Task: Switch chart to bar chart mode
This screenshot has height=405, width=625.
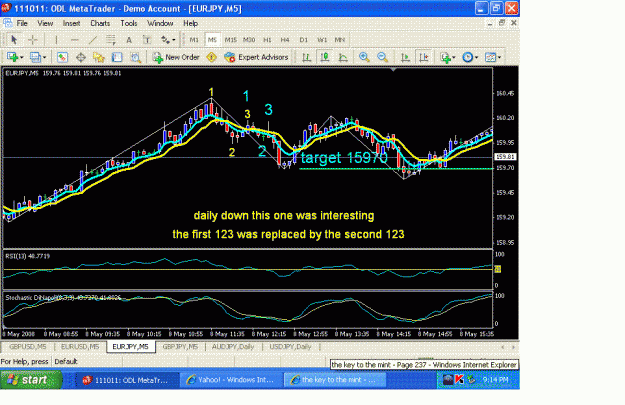Action: pos(306,57)
